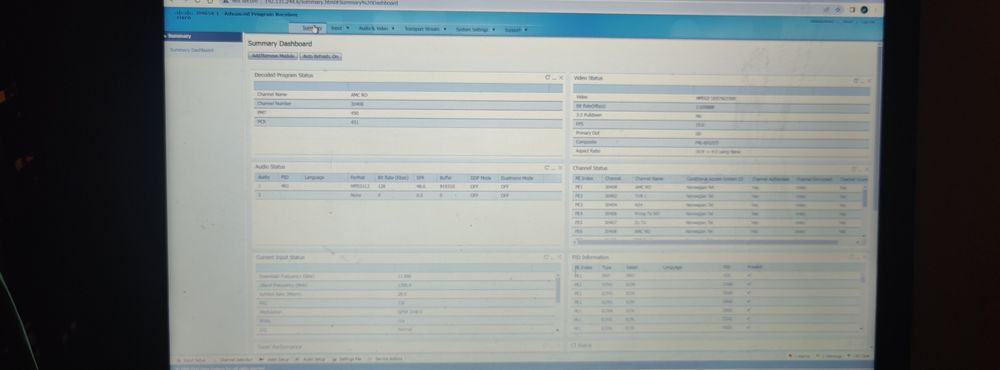This screenshot has width=1000, height=370.
Task: Click the Channel Name row label
Action: coord(272,94)
